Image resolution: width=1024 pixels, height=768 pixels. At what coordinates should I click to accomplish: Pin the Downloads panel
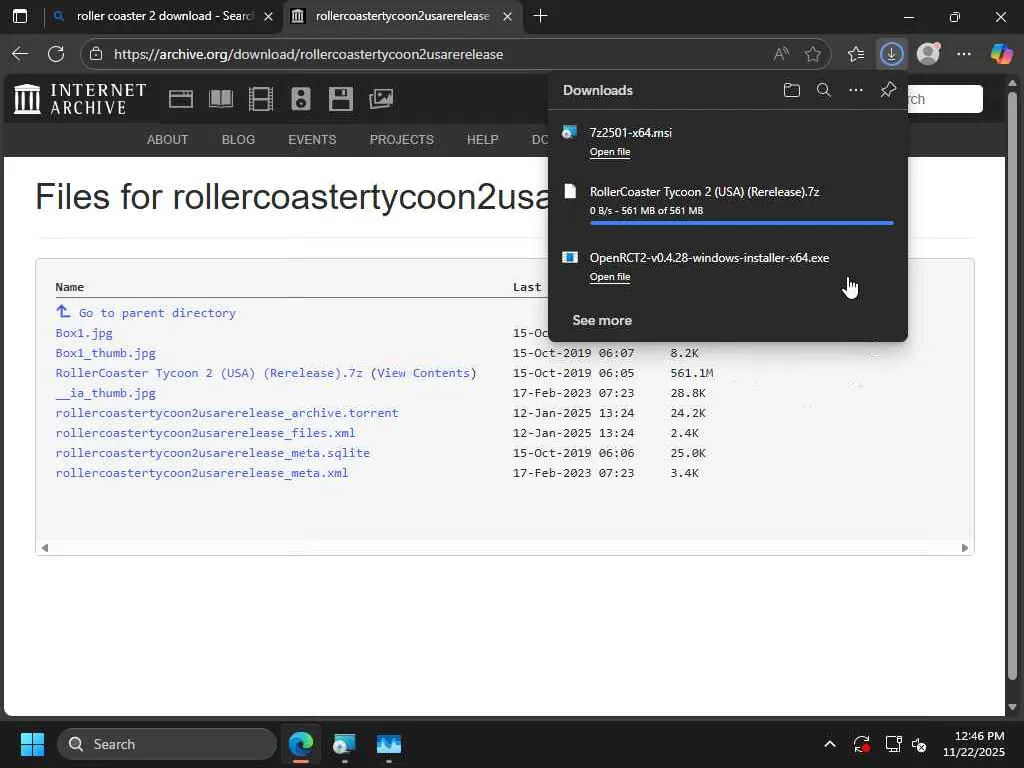click(888, 90)
